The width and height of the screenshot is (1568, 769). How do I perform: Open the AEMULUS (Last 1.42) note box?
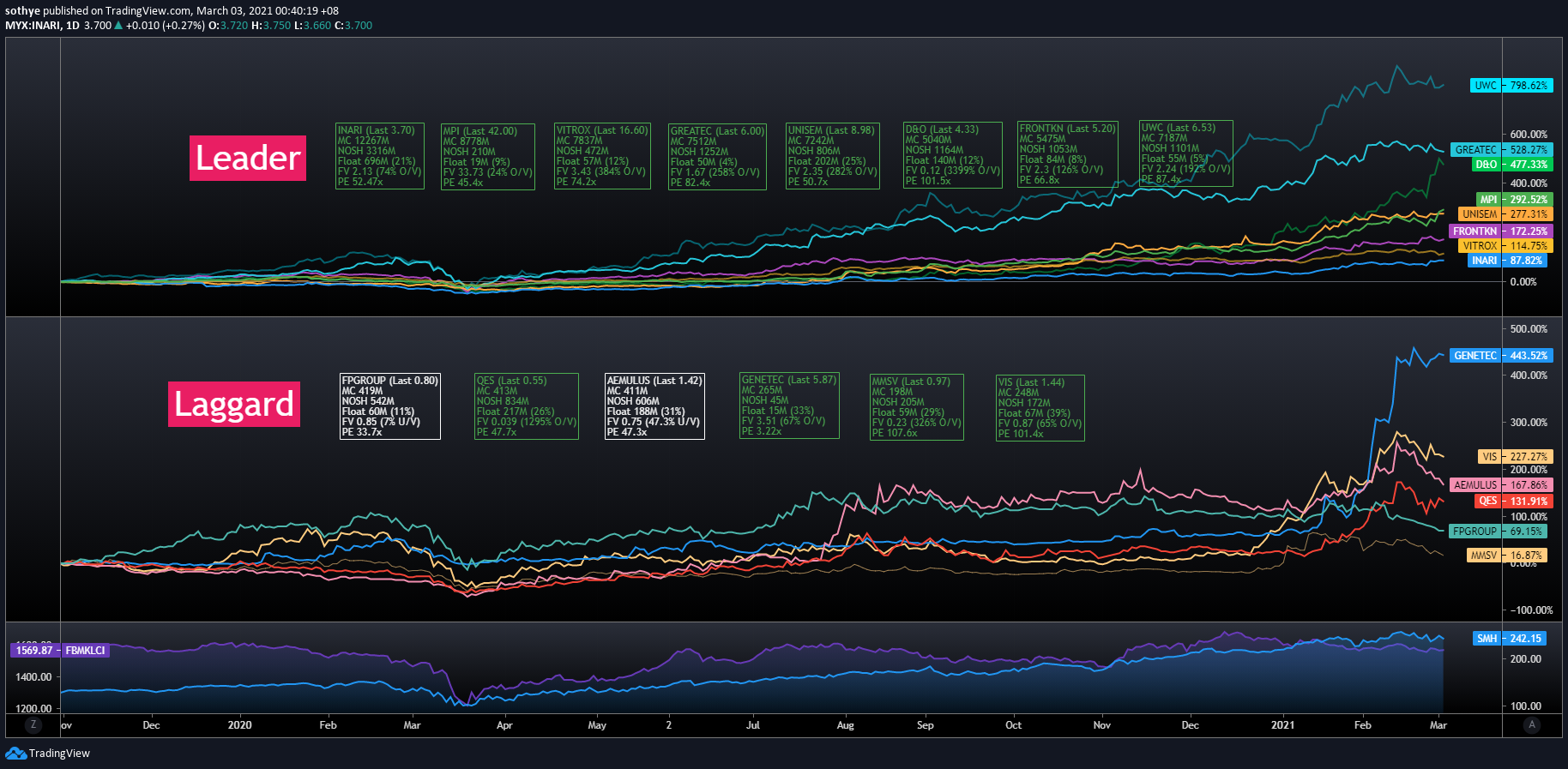coord(654,406)
